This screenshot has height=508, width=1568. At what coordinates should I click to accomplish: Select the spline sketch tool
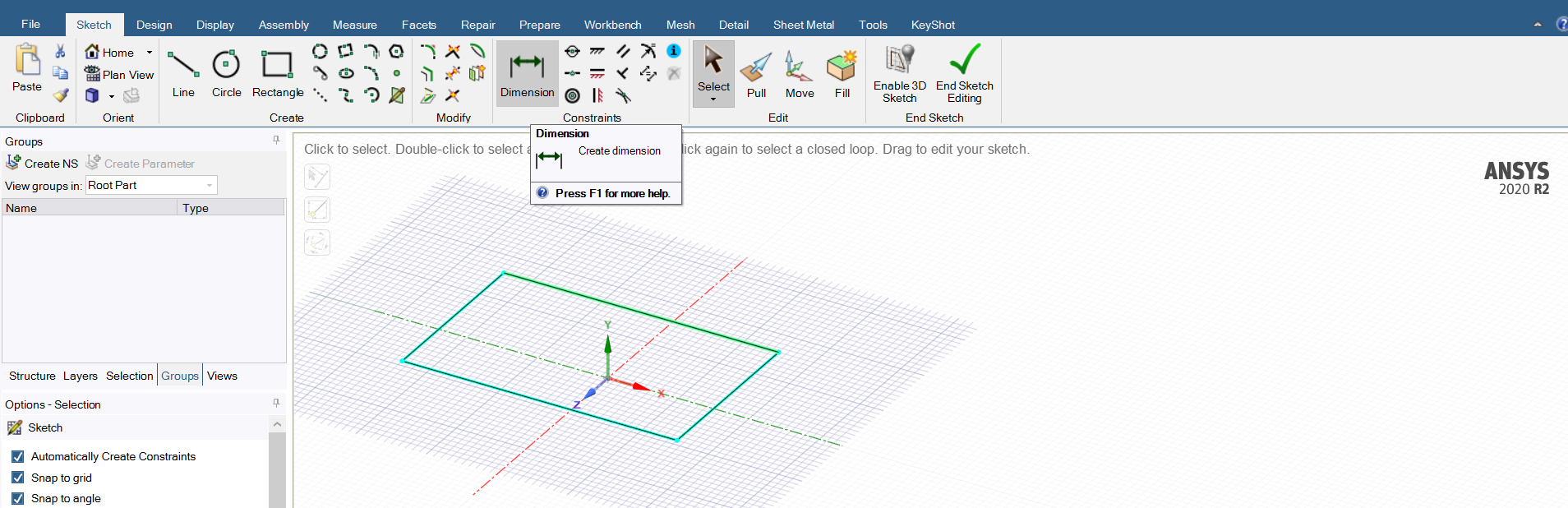click(346, 95)
